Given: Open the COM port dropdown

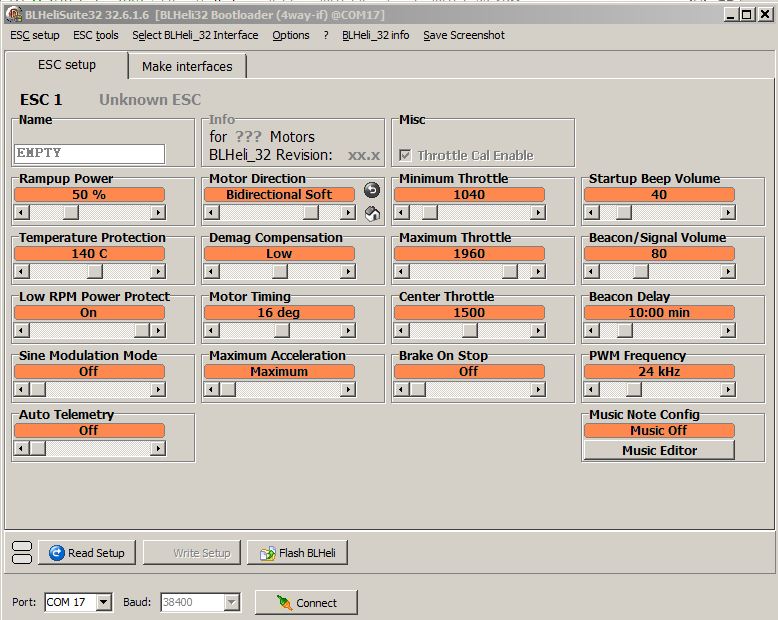Looking at the screenshot, I should (x=103, y=603).
